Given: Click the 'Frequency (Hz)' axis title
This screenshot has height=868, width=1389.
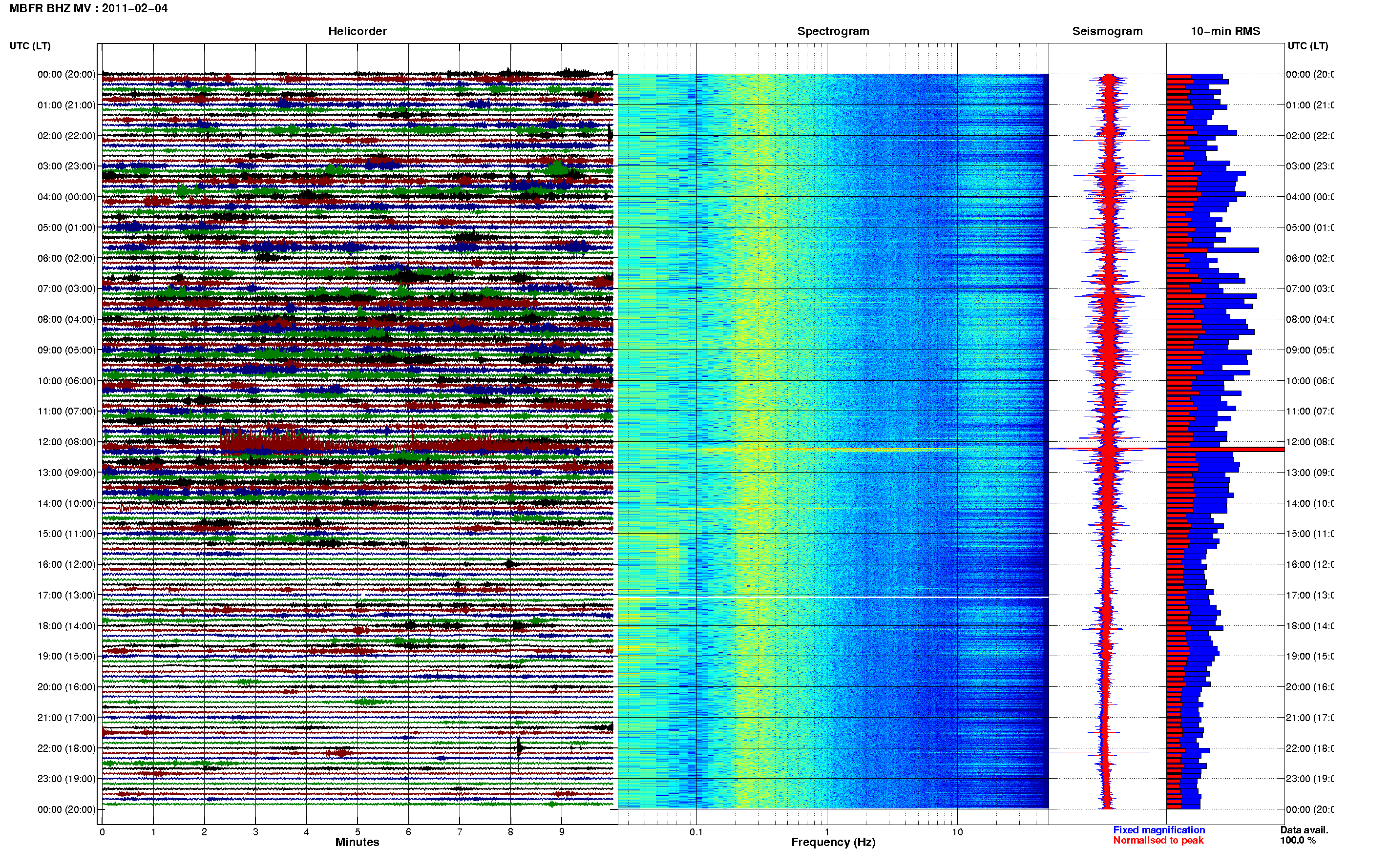Looking at the screenshot, I should (833, 843).
